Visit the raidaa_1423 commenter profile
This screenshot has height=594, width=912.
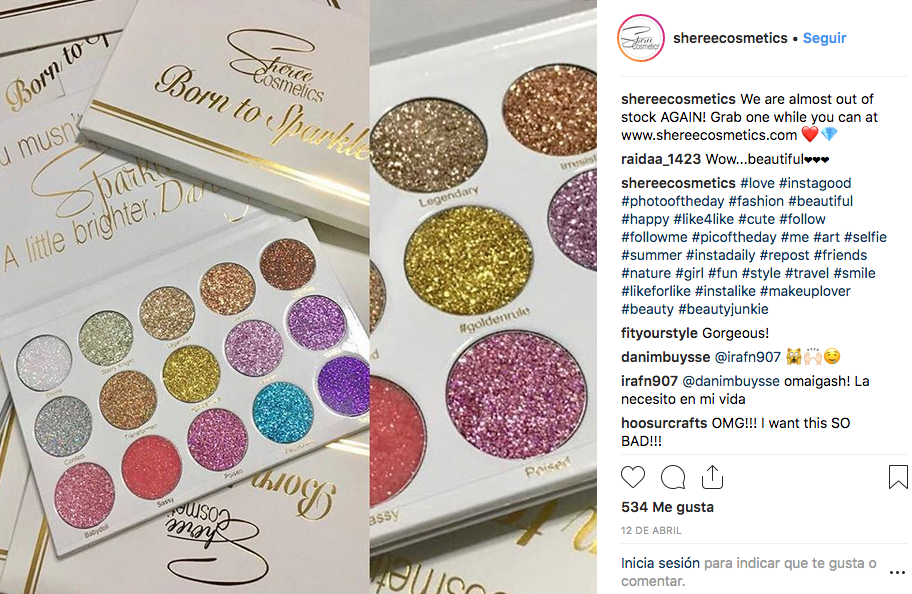tap(661, 159)
